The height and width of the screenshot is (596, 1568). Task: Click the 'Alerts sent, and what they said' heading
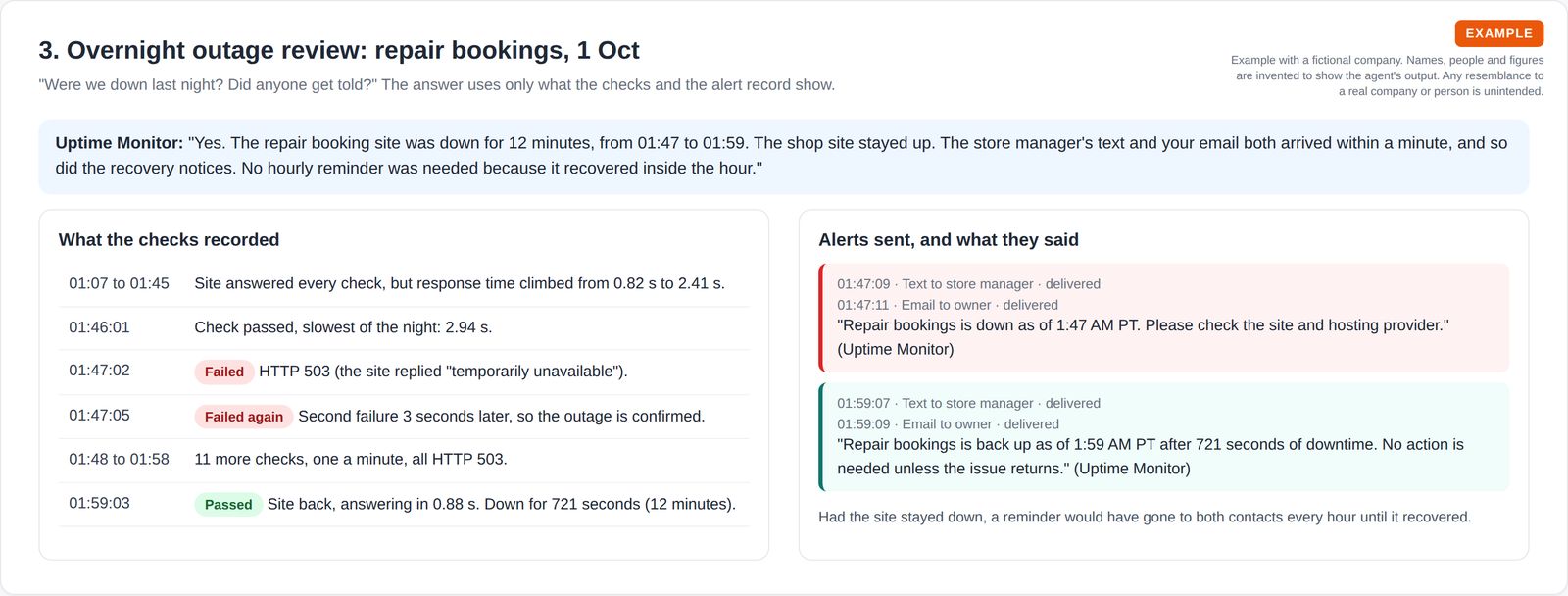point(949,240)
